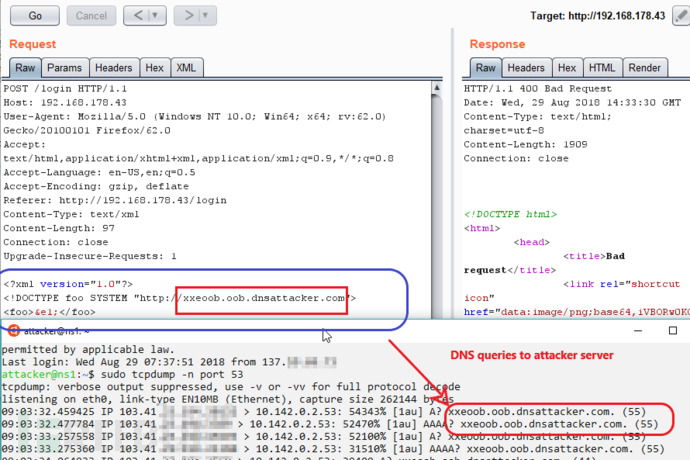Open the Request XML tab
The image size is (690, 460).
coord(186,68)
